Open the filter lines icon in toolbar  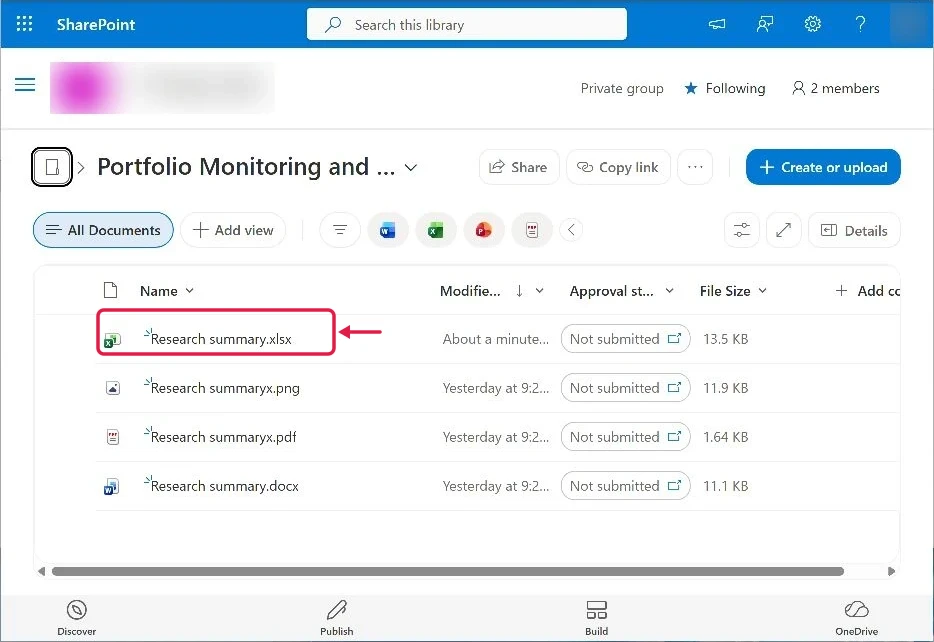coord(340,230)
